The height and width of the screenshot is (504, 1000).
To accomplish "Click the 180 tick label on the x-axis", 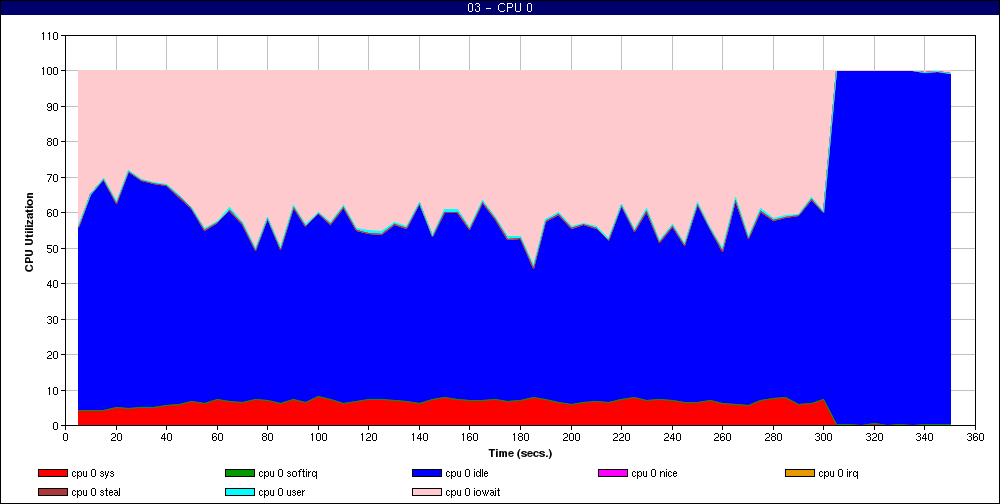I will [520, 437].
